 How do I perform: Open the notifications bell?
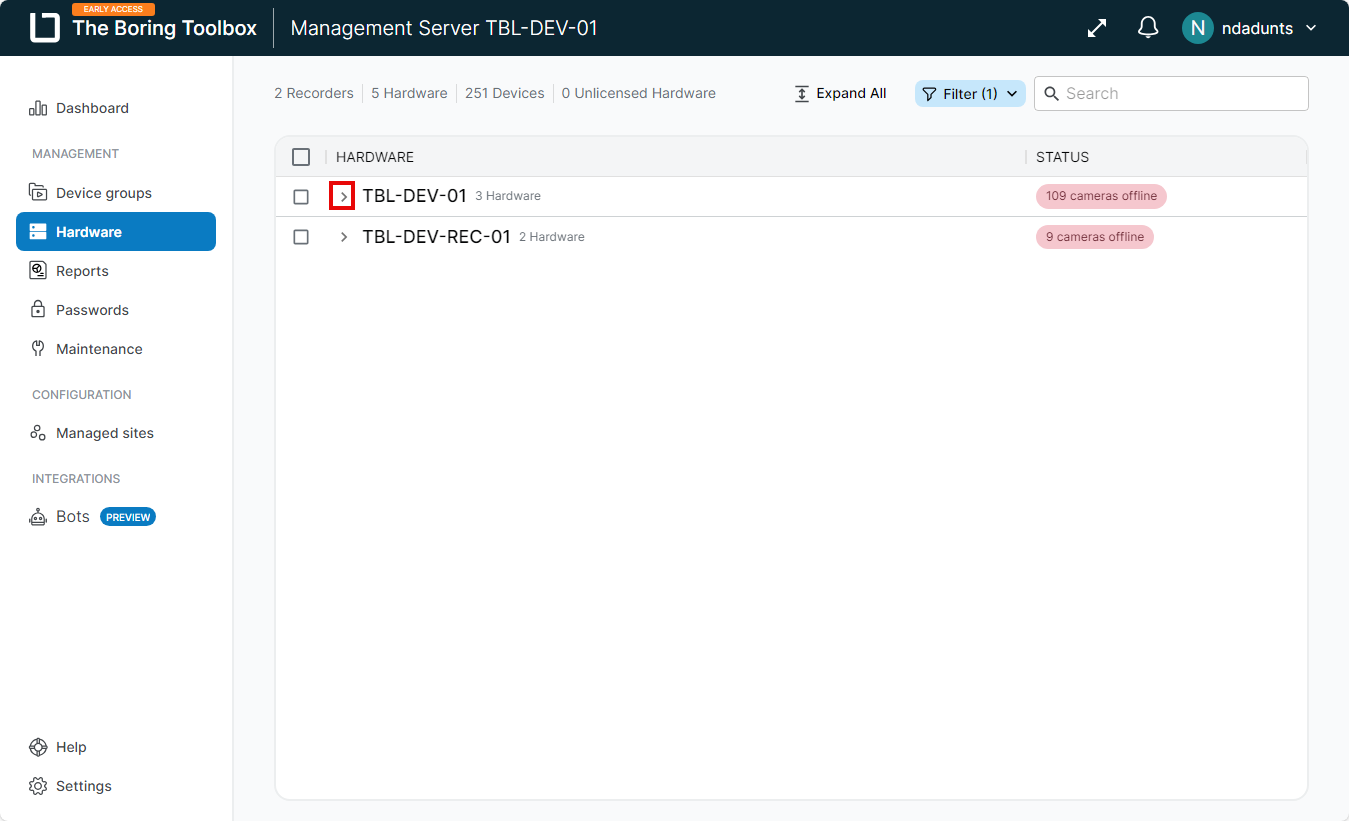[x=1148, y=28]
